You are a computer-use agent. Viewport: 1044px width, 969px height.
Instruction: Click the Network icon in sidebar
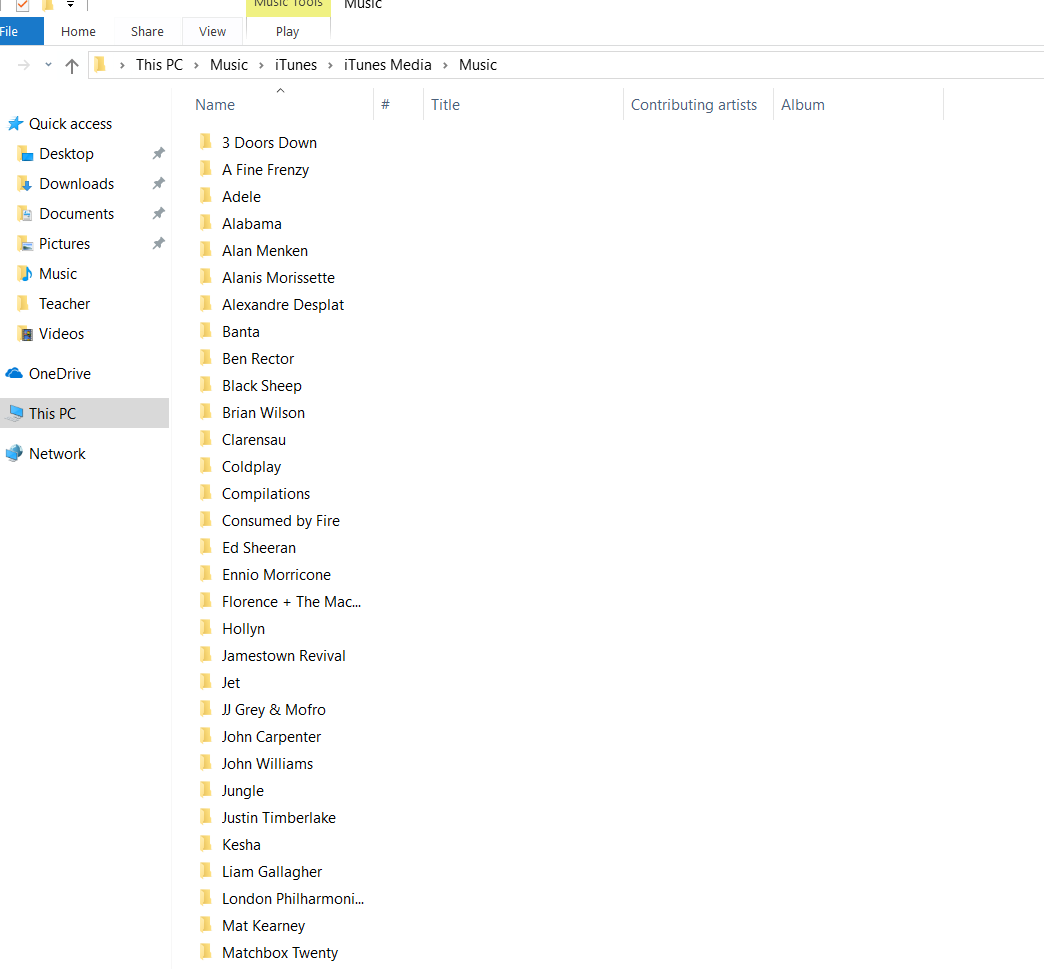point(14,454)
